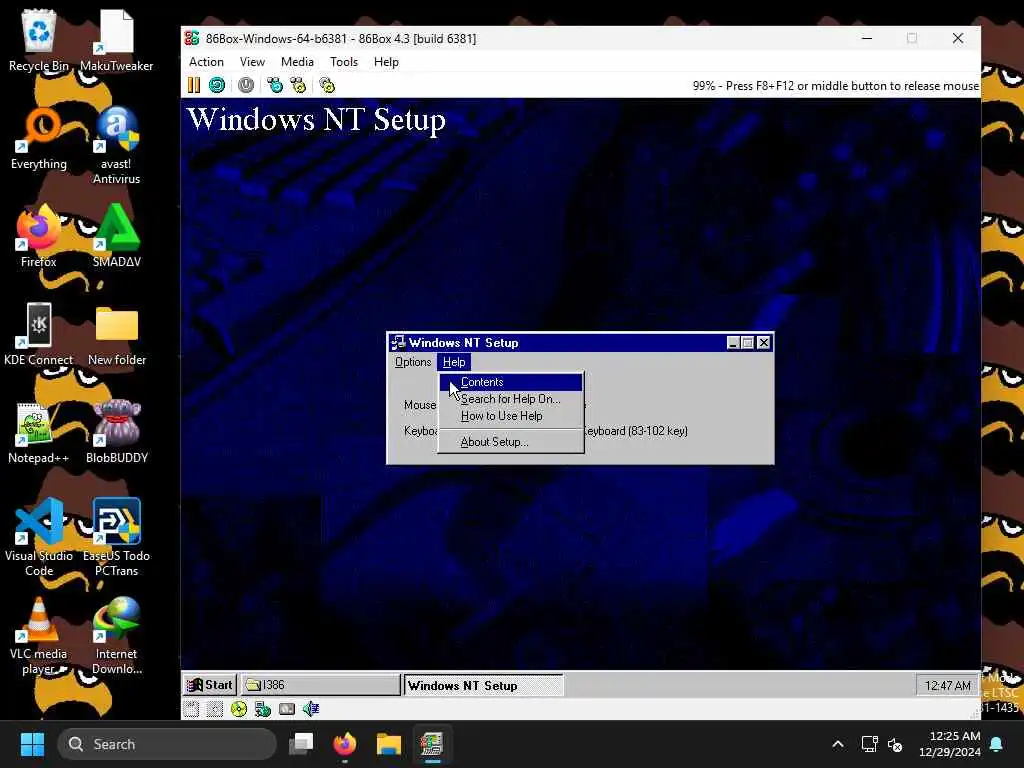Open 86Box View menu
This screenshot has height=768, width=1024.
[252, 62]
